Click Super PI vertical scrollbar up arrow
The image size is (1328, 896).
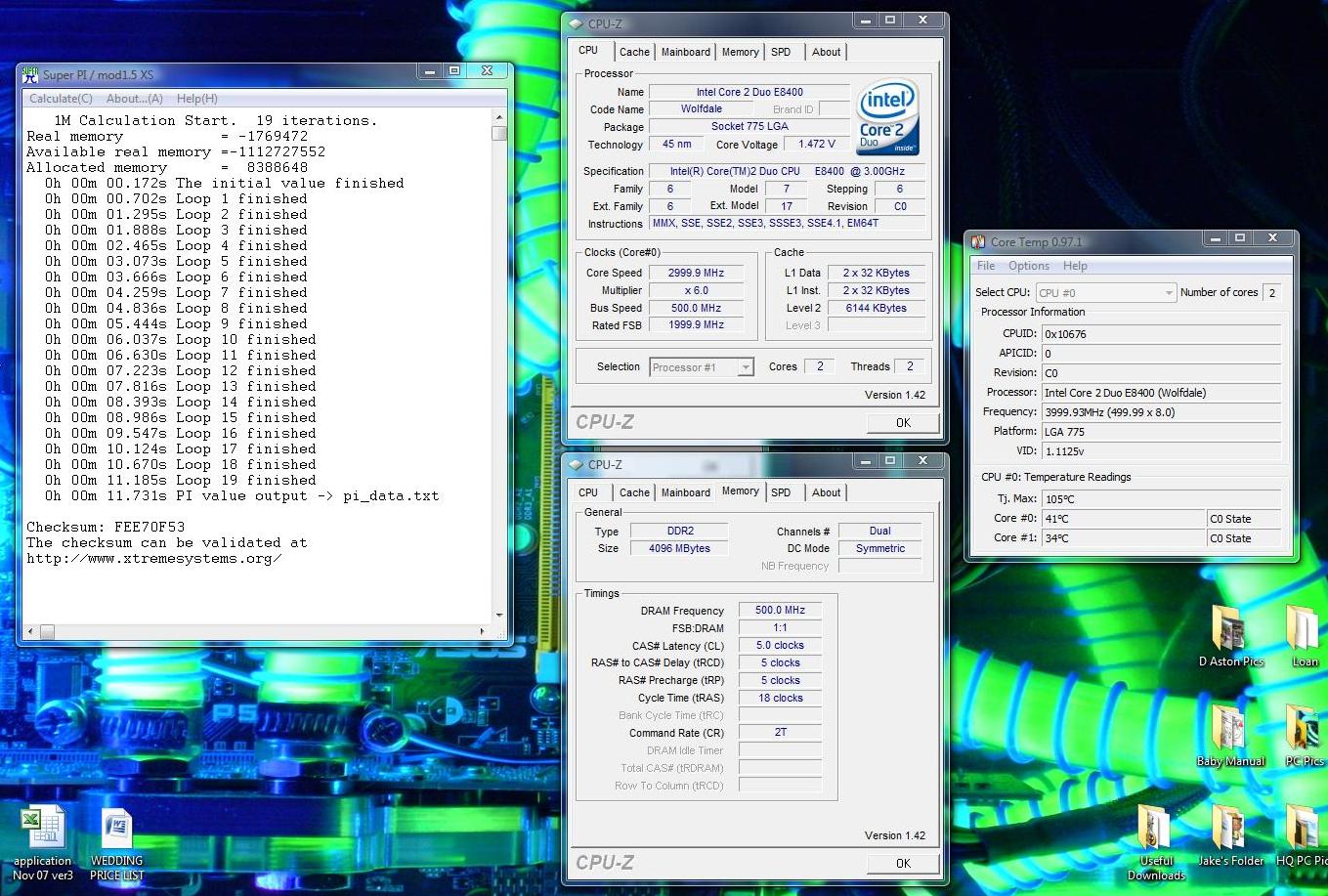[x=499, y=117]
